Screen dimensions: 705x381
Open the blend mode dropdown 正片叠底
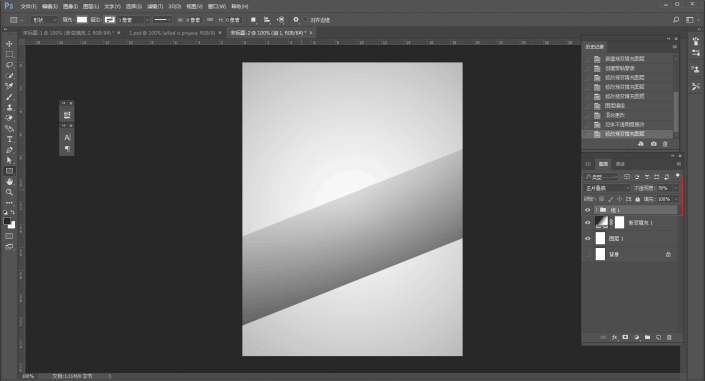[607, 188]
